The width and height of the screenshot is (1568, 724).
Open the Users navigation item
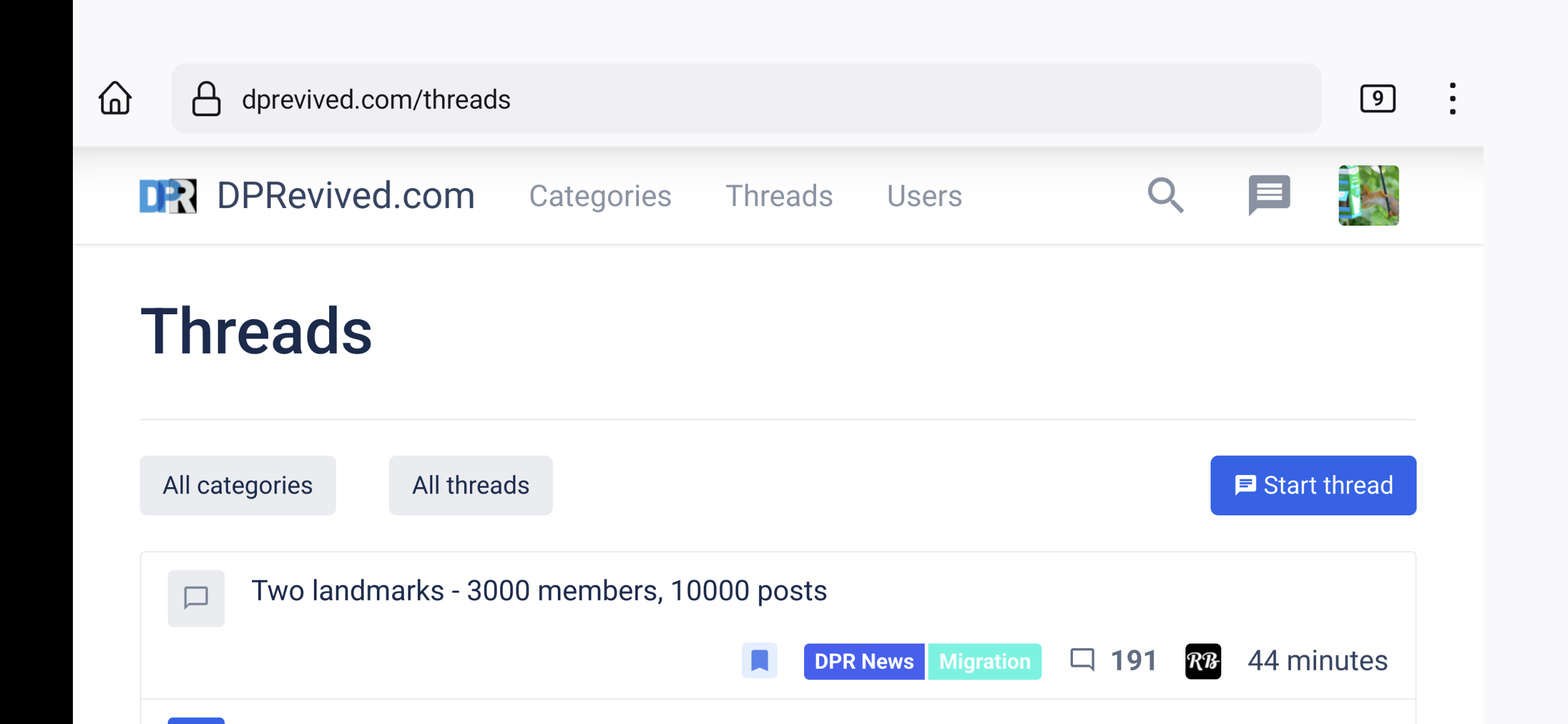[x=924, y=196]
